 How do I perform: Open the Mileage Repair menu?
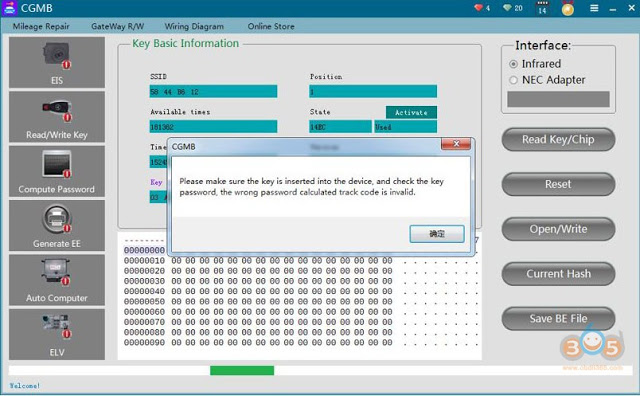click(x=41, y=26)
